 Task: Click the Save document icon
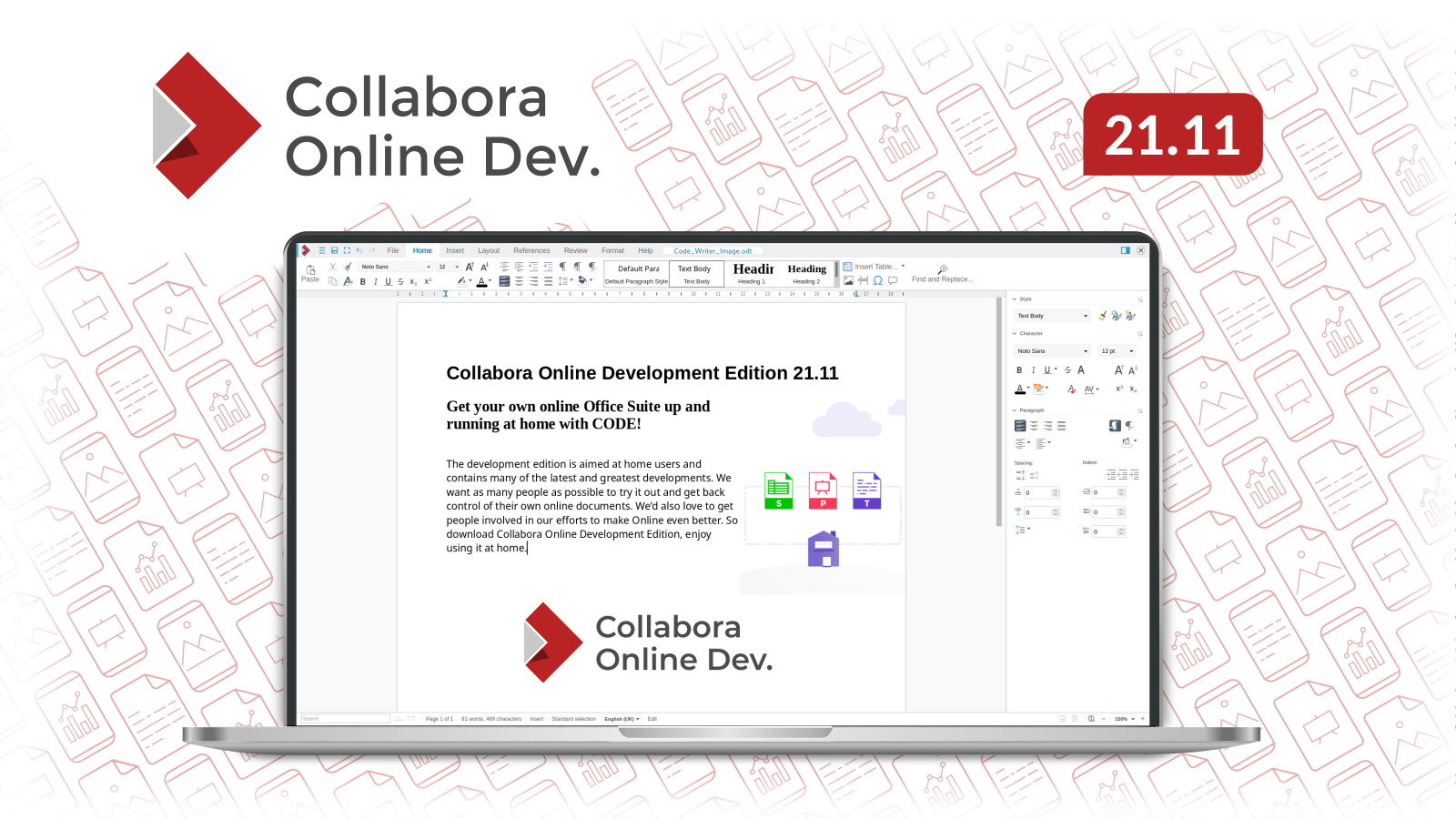(334, 250)
